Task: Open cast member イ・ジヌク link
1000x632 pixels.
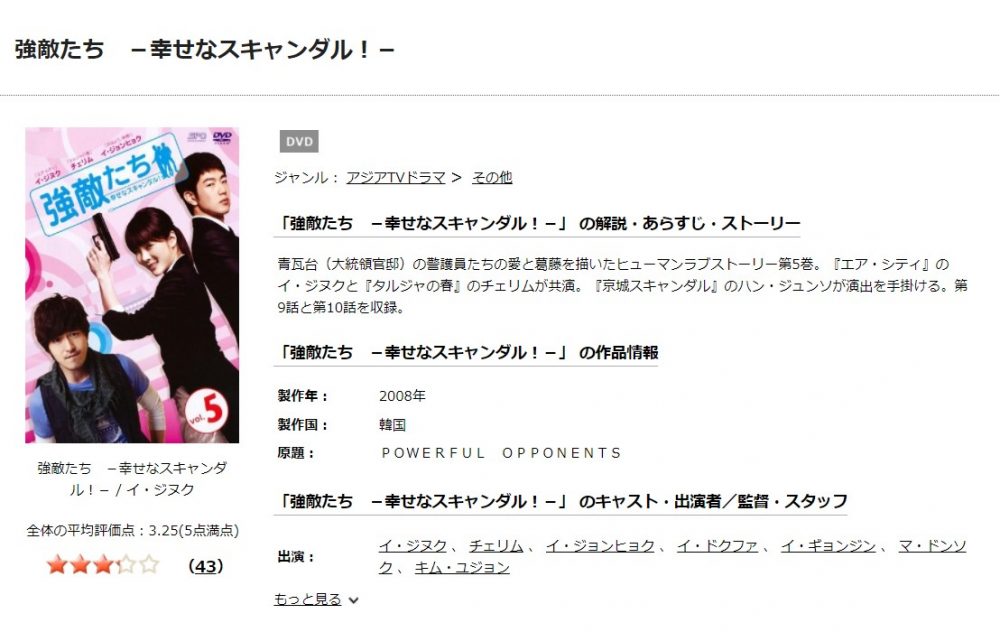Action: point(413,546)
